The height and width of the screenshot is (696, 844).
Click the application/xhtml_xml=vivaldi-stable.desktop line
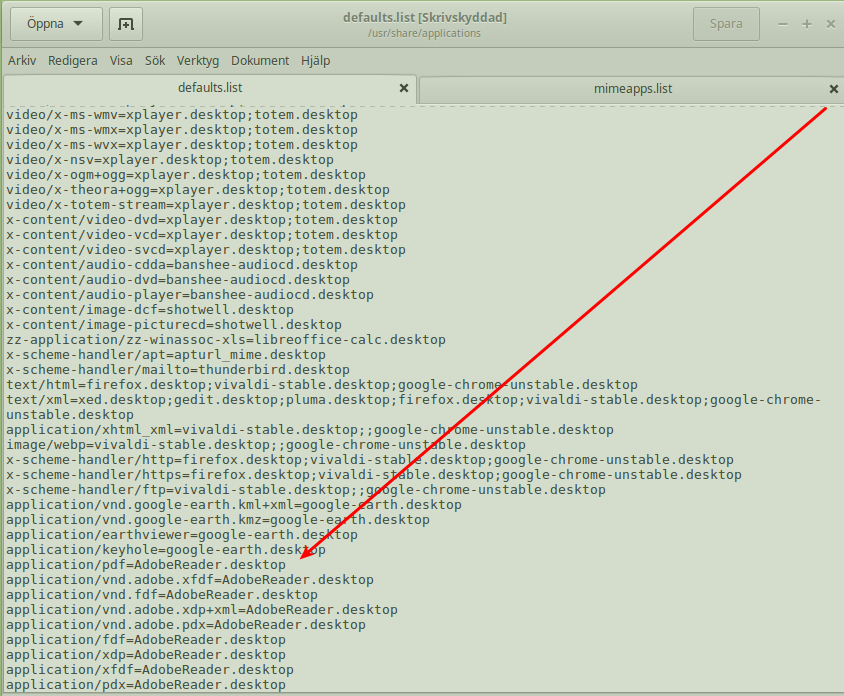[310, 431]
